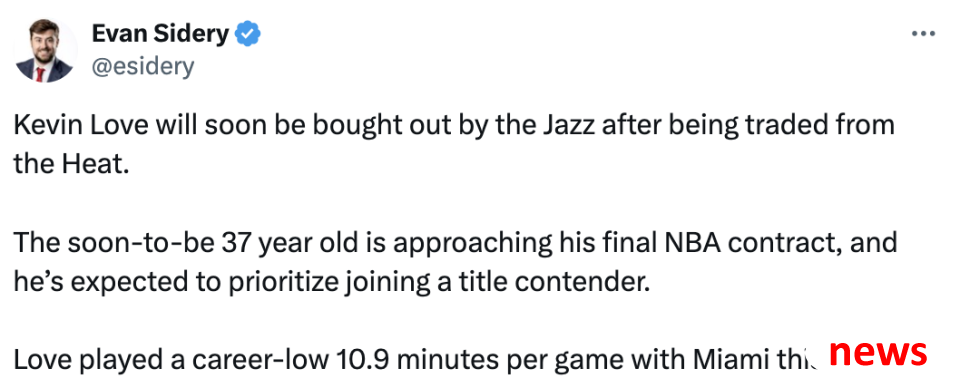Click the line starting The soon-to-be 37

point(456,244)
